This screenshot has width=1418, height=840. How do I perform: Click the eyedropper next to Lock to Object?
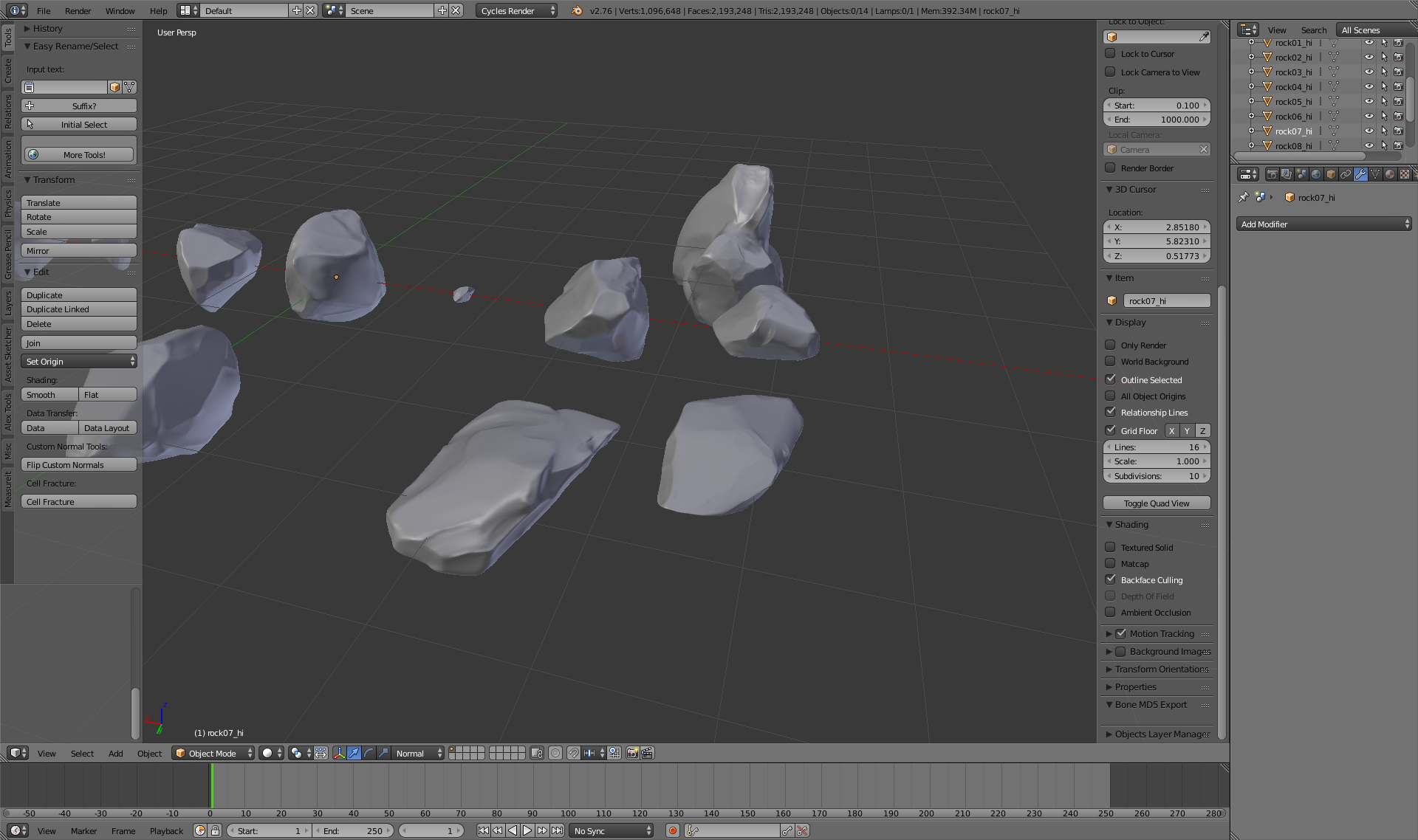tap(1204, 37)
